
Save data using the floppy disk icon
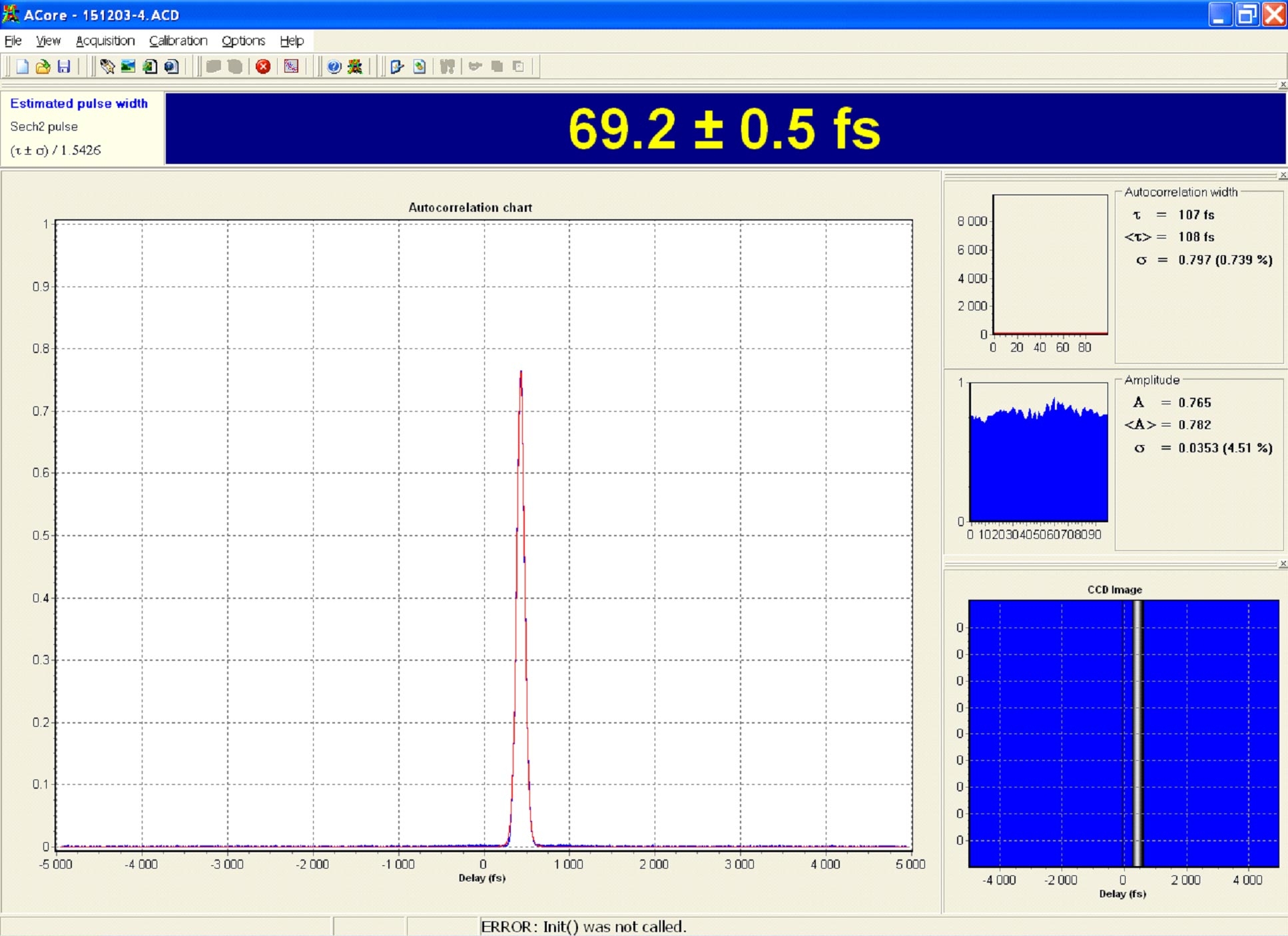[64, 67]
